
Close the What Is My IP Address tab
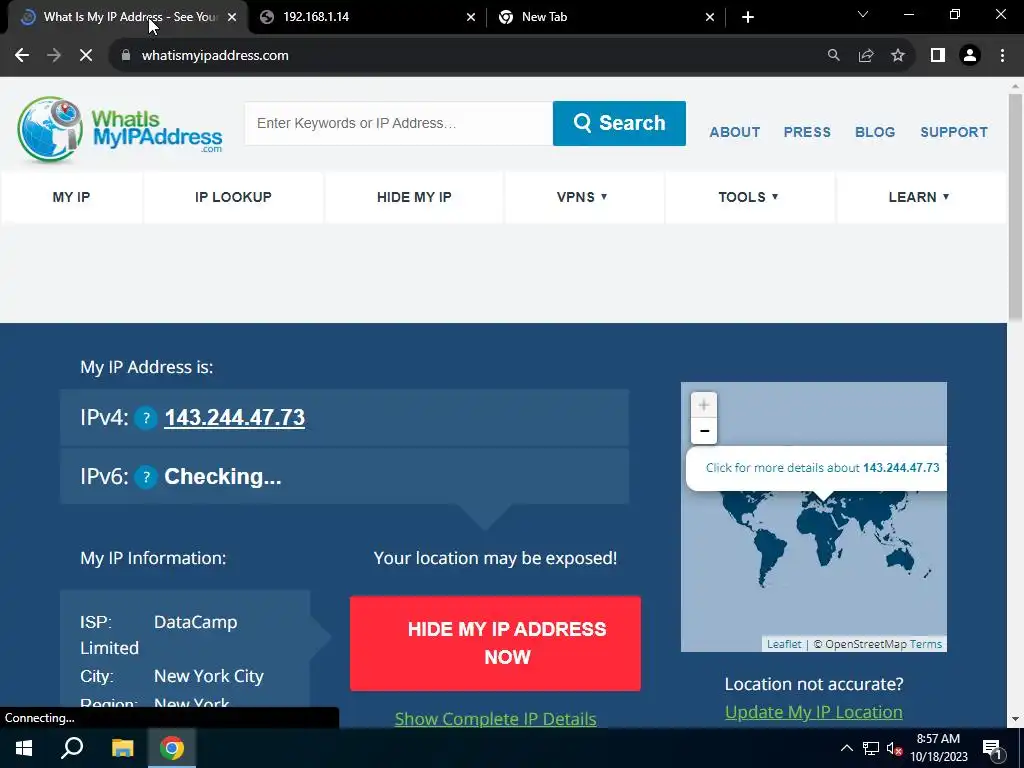click(x=232, y=18)
